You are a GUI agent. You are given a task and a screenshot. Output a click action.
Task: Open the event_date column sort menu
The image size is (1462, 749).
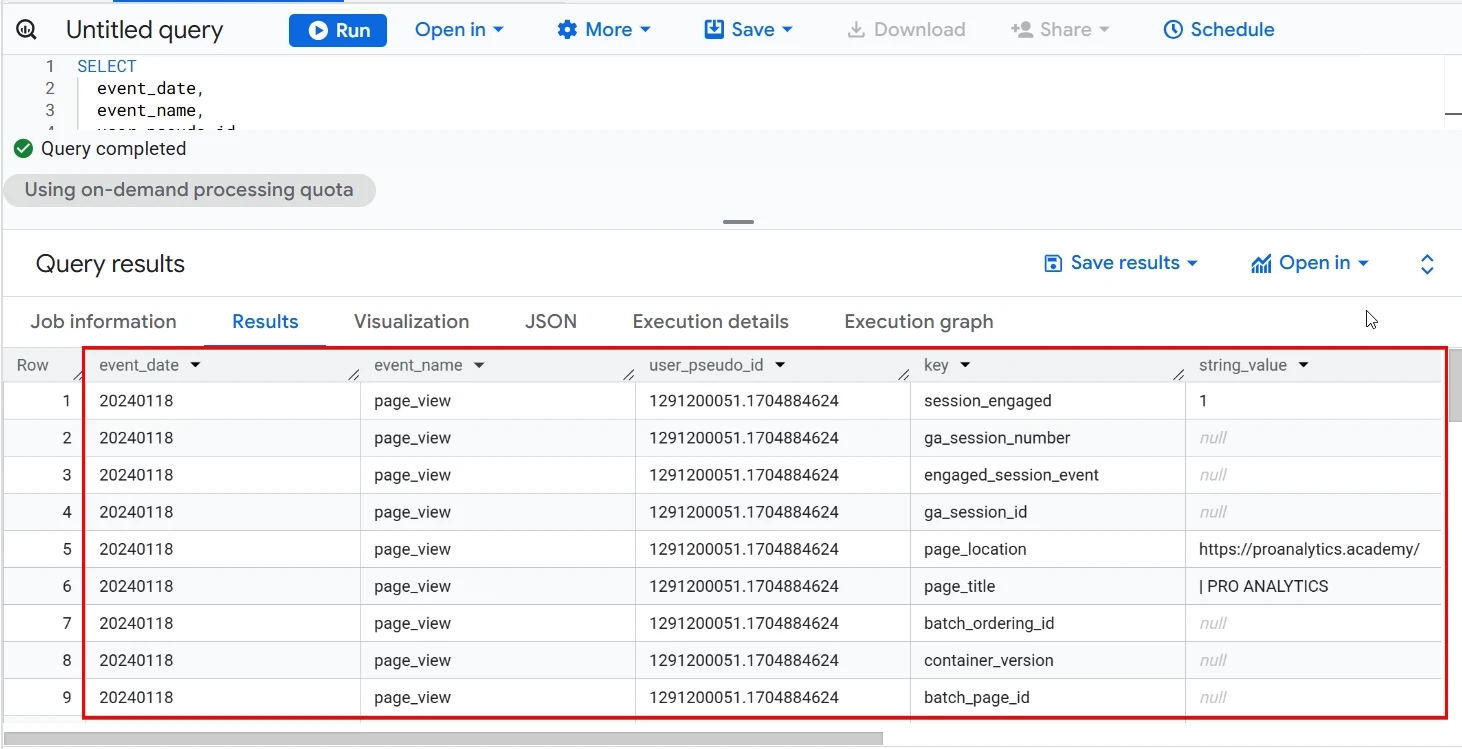coord(195,366)
